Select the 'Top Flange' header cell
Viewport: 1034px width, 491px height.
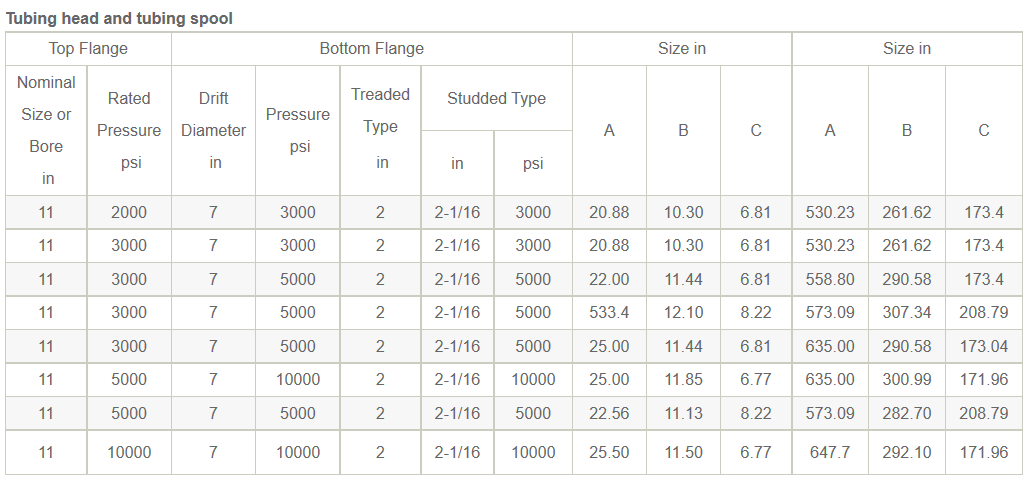tap(88, 49)
